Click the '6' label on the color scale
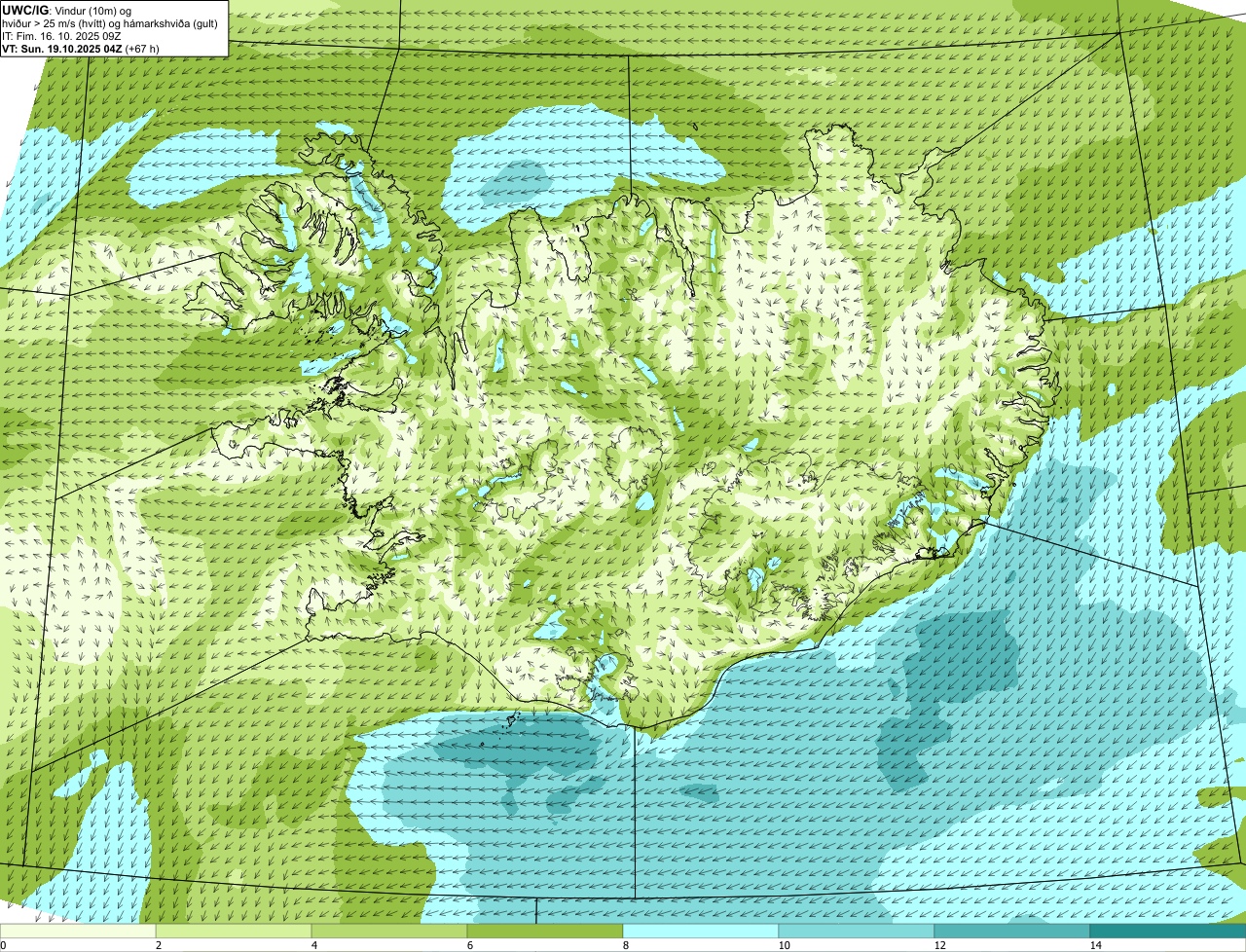This screenshot has width=1246, height=952. point(469,945)
